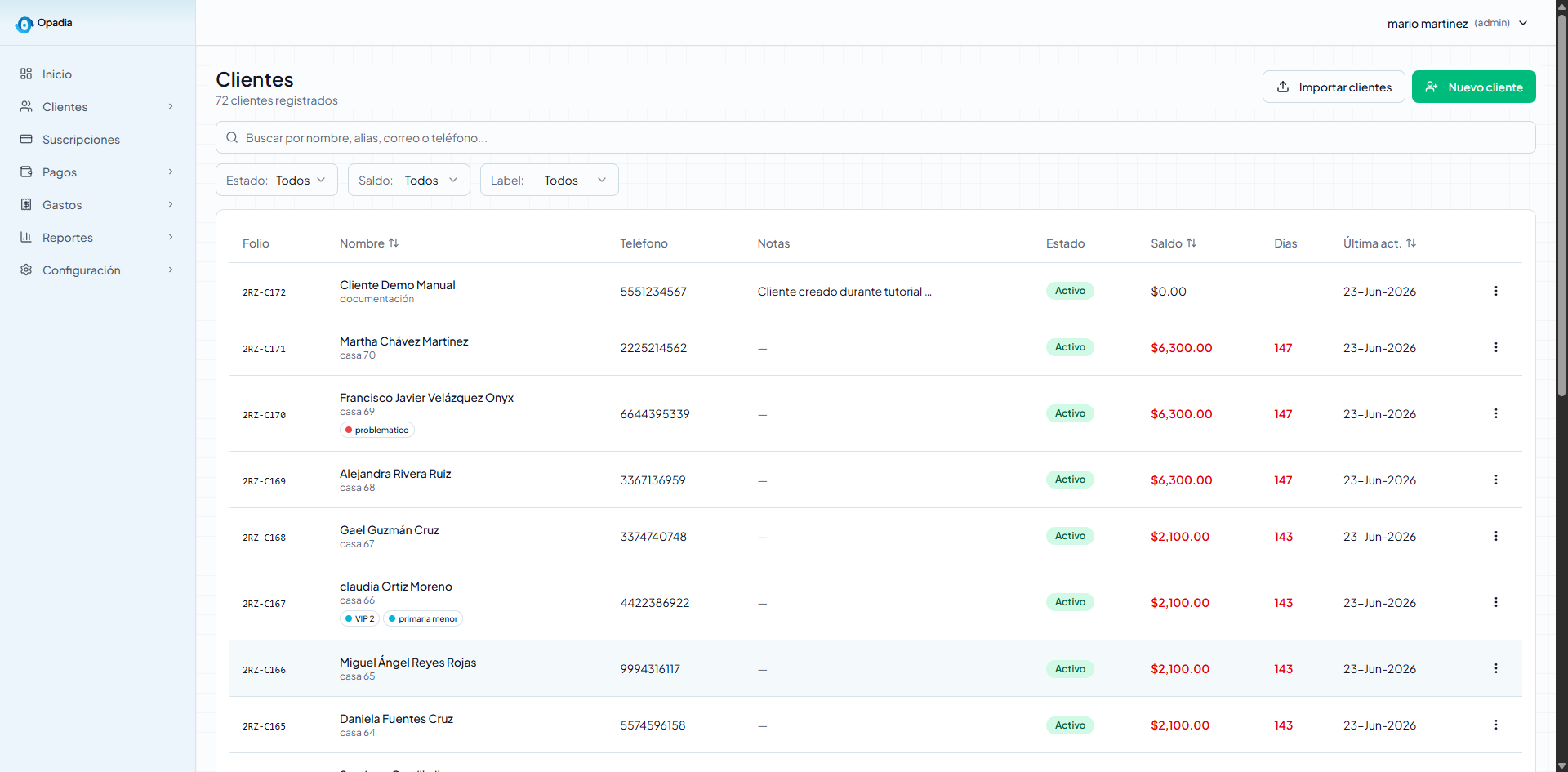Click the Reportes chart icon in sidebar
Screen dimensions: 1568x772
point(26,238)
